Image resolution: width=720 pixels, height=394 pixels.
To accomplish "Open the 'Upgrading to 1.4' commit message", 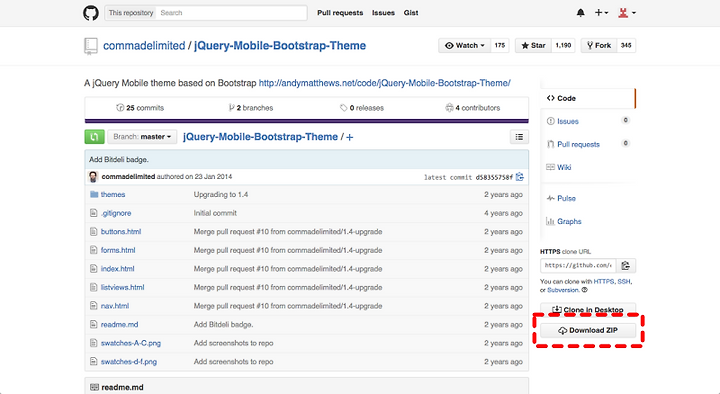I will pyautogui.click(x=221, y=195).
